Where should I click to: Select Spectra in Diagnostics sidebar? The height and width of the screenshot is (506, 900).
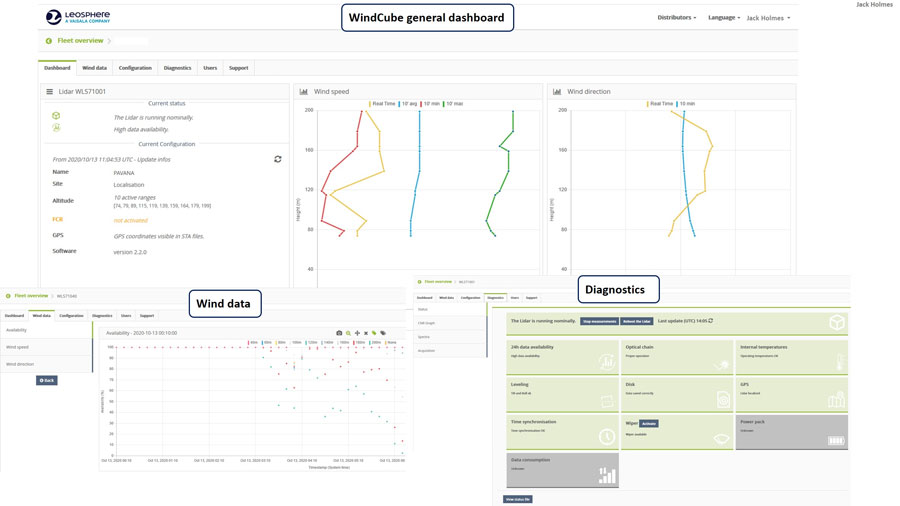pyautogui.click(x=450, y=337)
